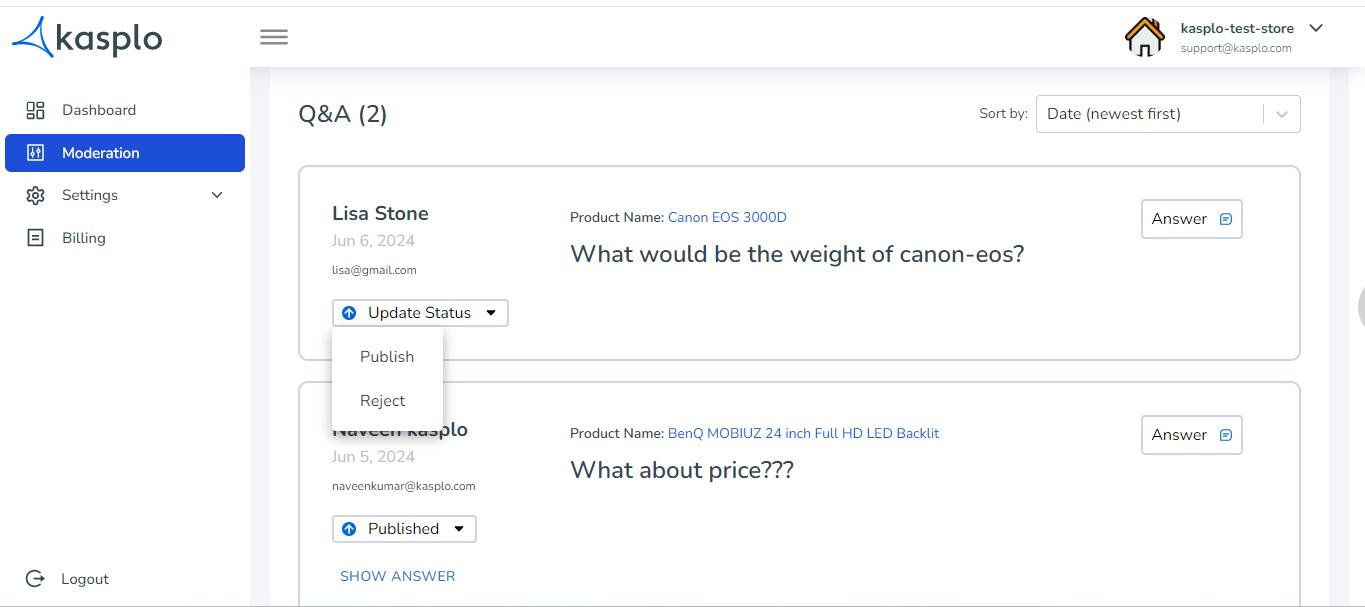Screen dimensions: 1365x607
Task: Toggle Lisa Stone's Update Status dropdown
Action: click(x=420, y=313)
